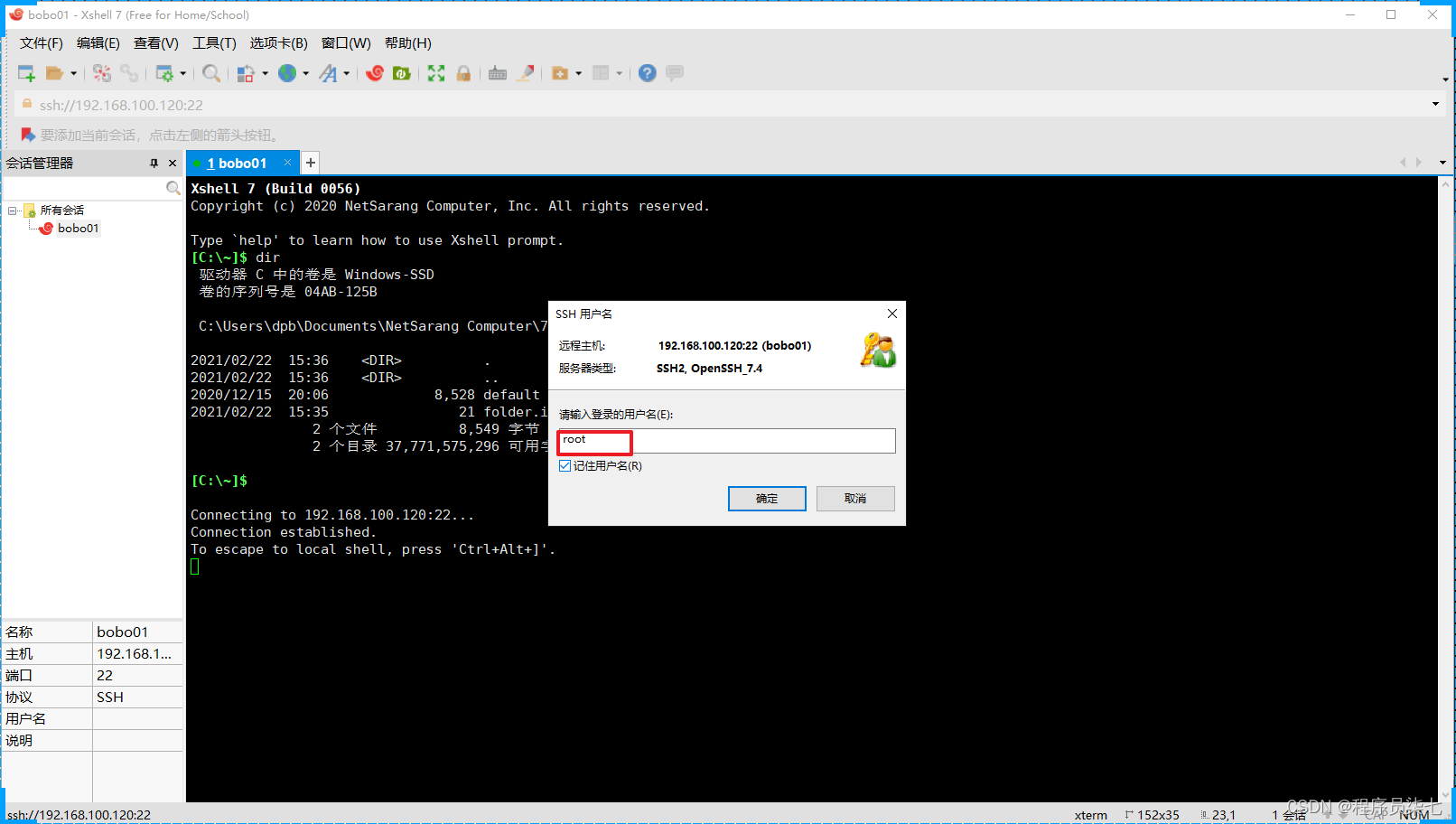Click the Session Manager search magnifier icon
Screen dimensions: 1456x824
pos(173,188)
